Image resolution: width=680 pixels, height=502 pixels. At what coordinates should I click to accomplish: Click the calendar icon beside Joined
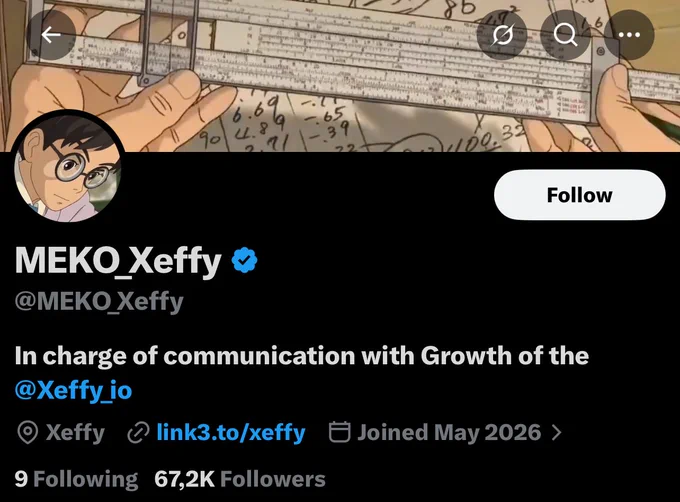click(339, 432)
